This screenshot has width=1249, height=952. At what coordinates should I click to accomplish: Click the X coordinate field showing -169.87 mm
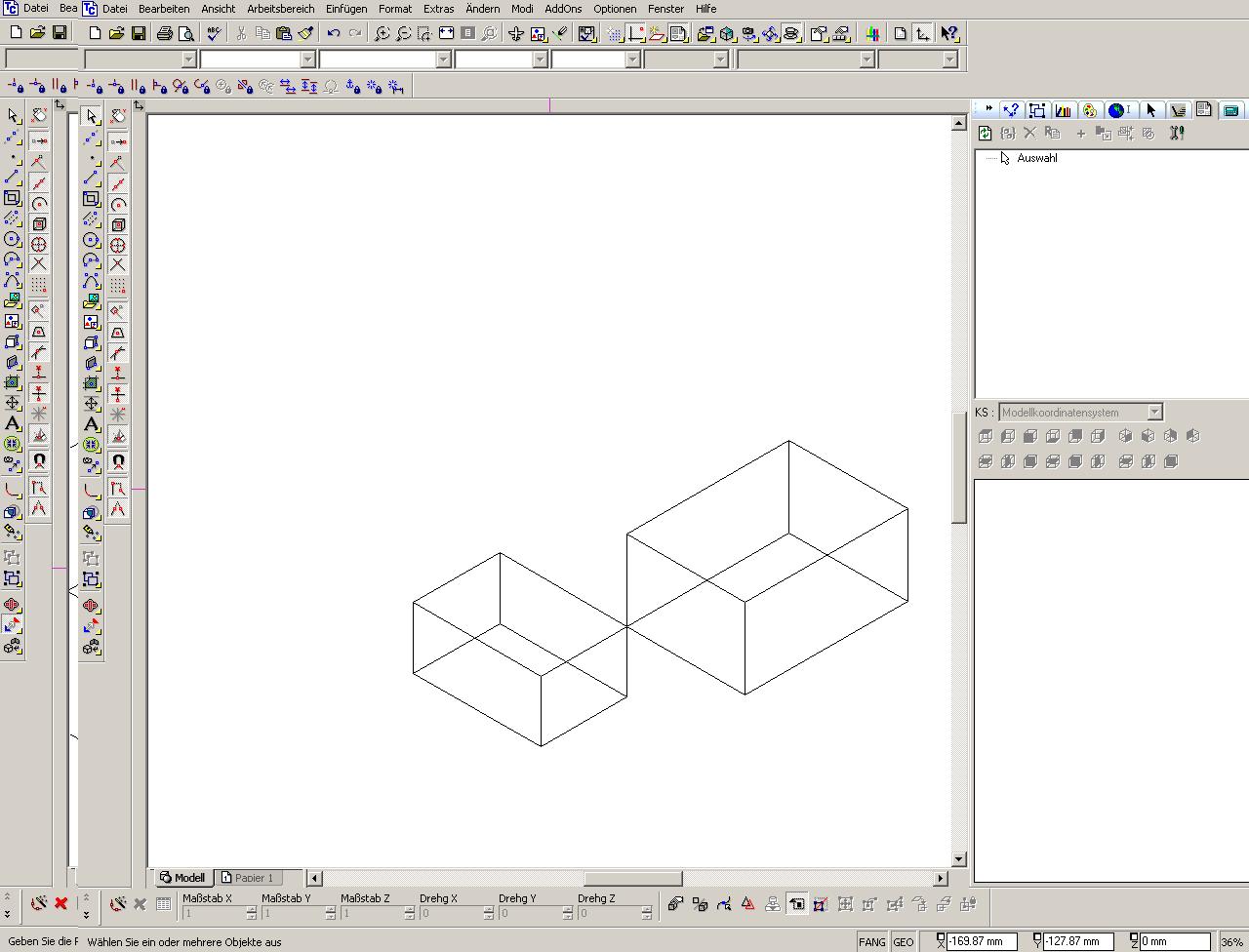[x=983, y=941]
